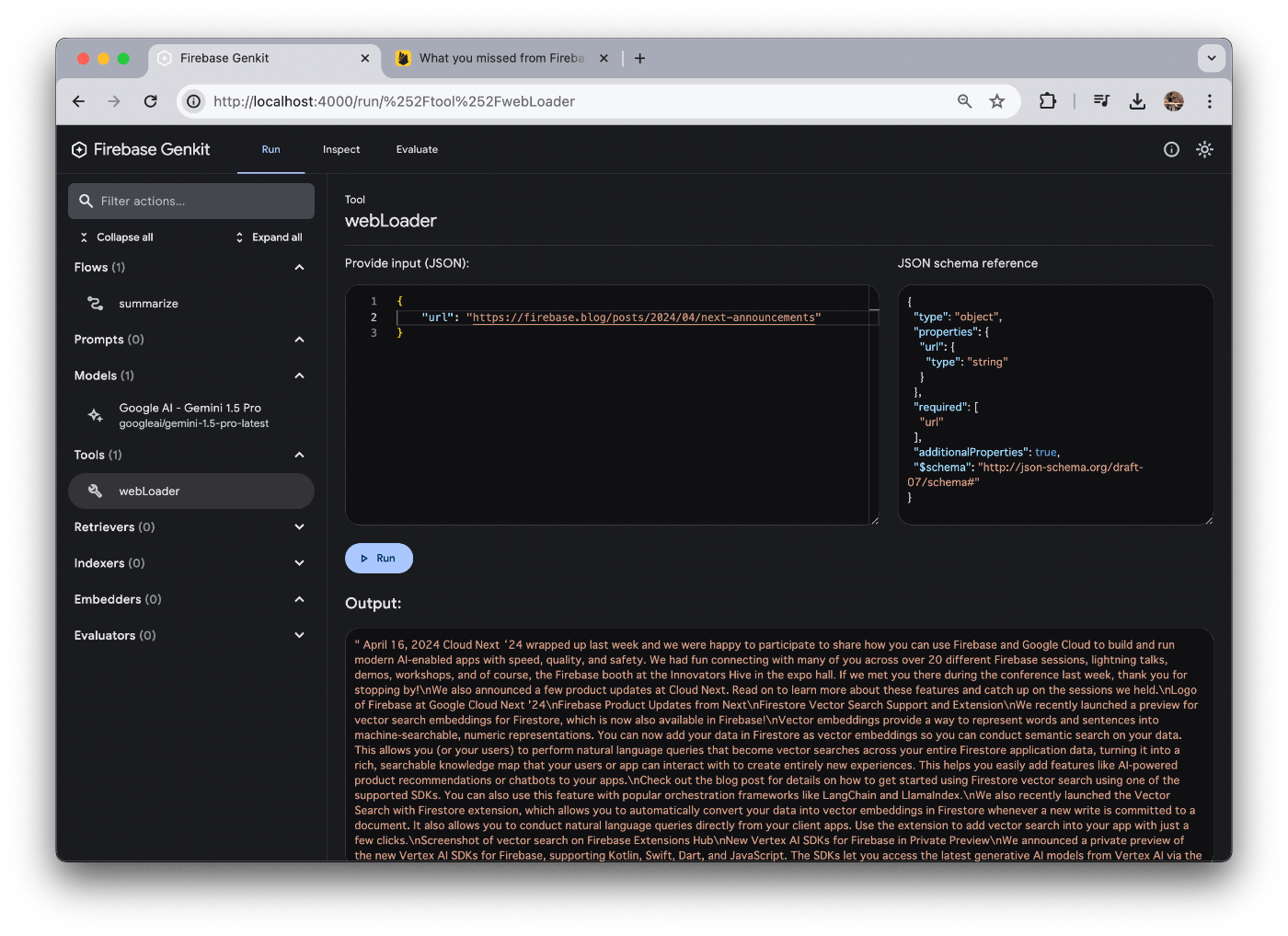Open tab search dropdown arrow
Image resolution: width=1288 pixels, height=936 pixels.
pos(1212,58)
